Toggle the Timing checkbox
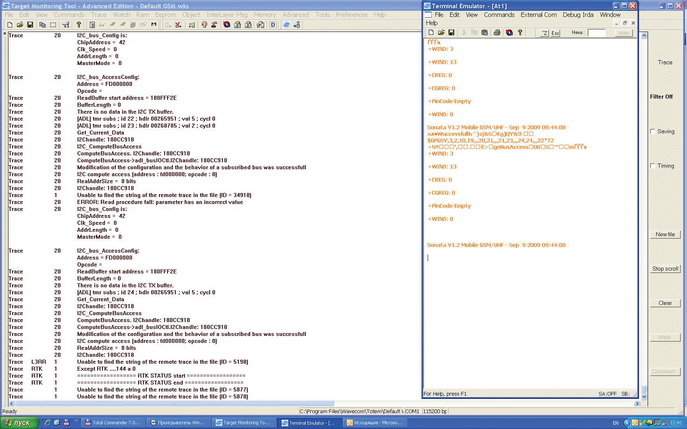 tap(653, 166)
